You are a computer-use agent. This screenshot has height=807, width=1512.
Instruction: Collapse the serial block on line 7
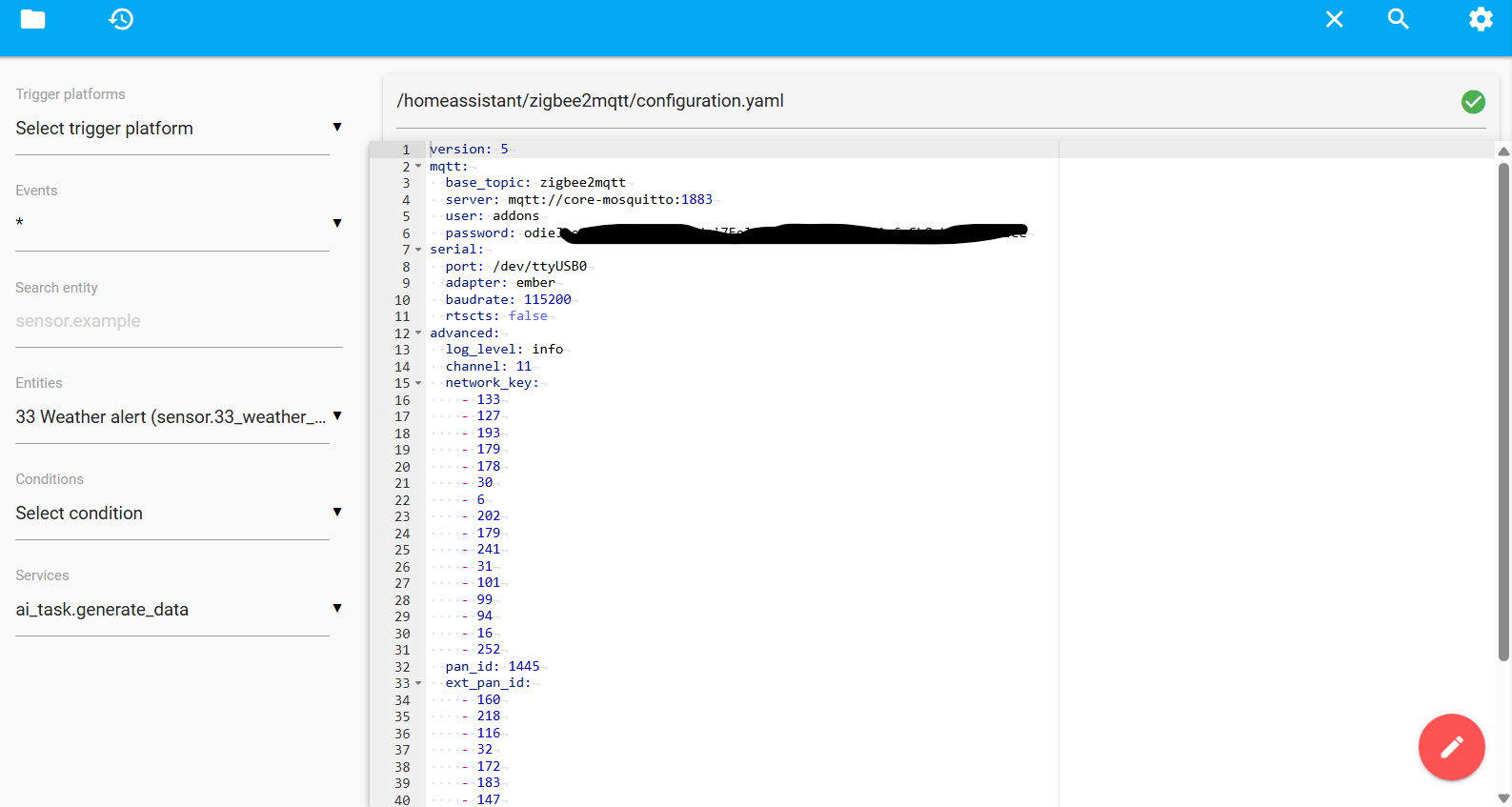point(418,250)
